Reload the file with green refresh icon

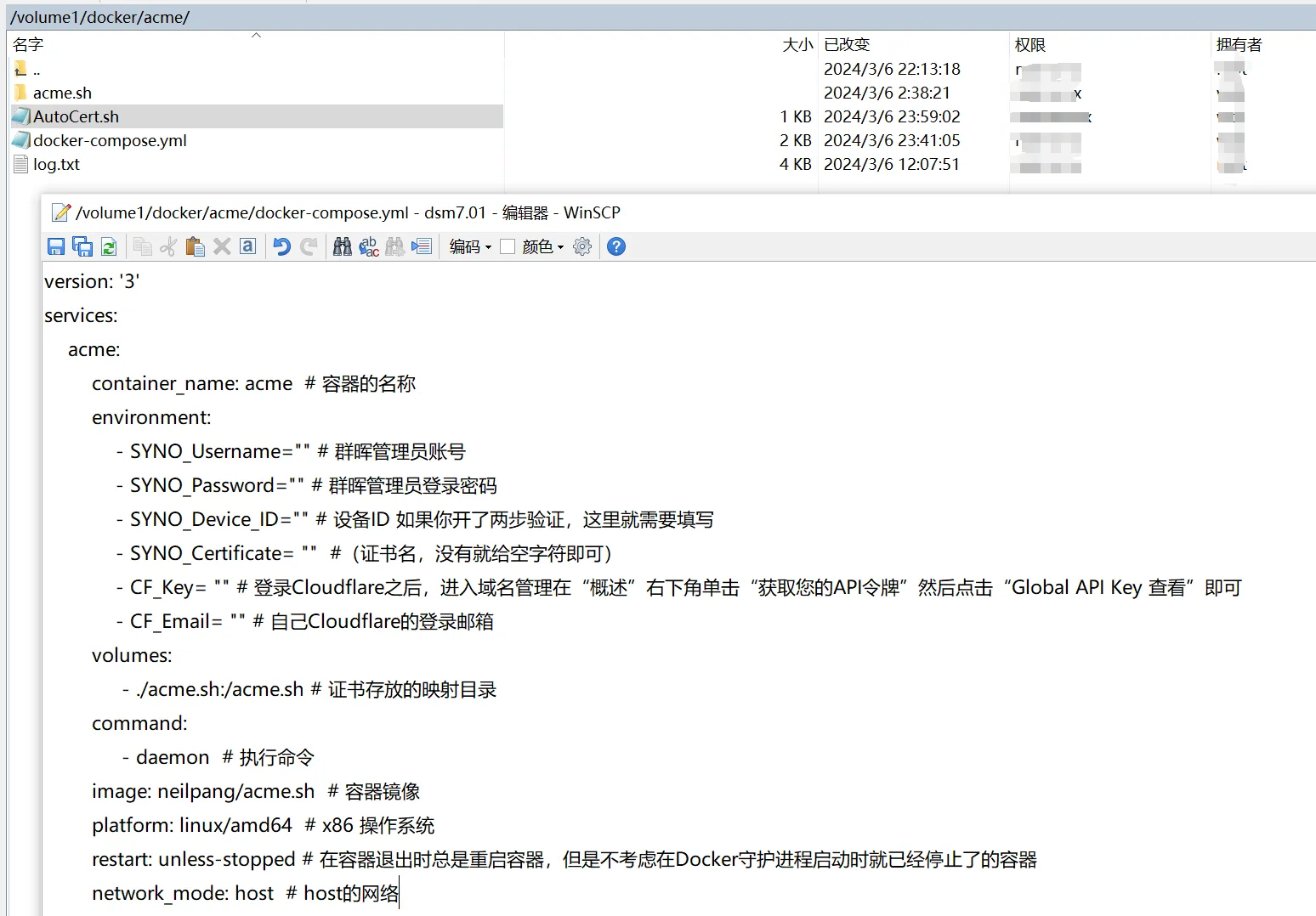coord(109,246)
